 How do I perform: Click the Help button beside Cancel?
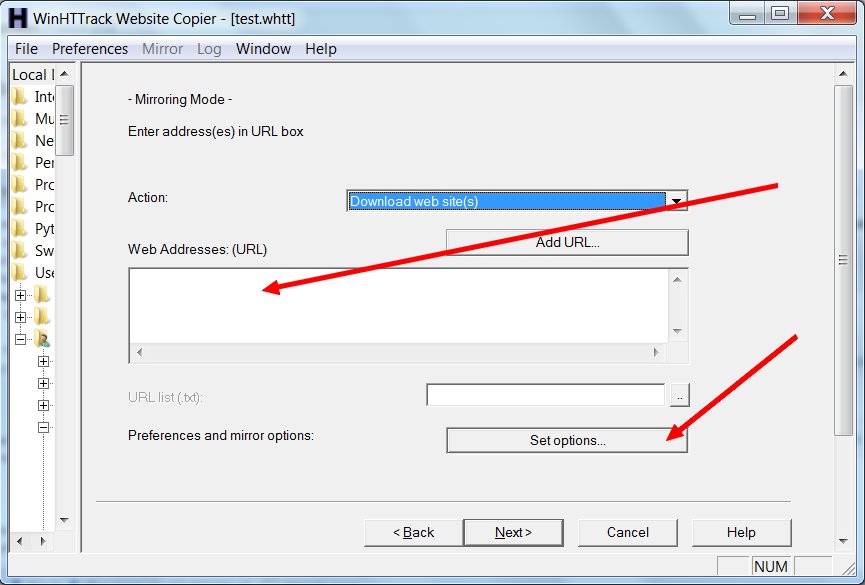[741, 532]
